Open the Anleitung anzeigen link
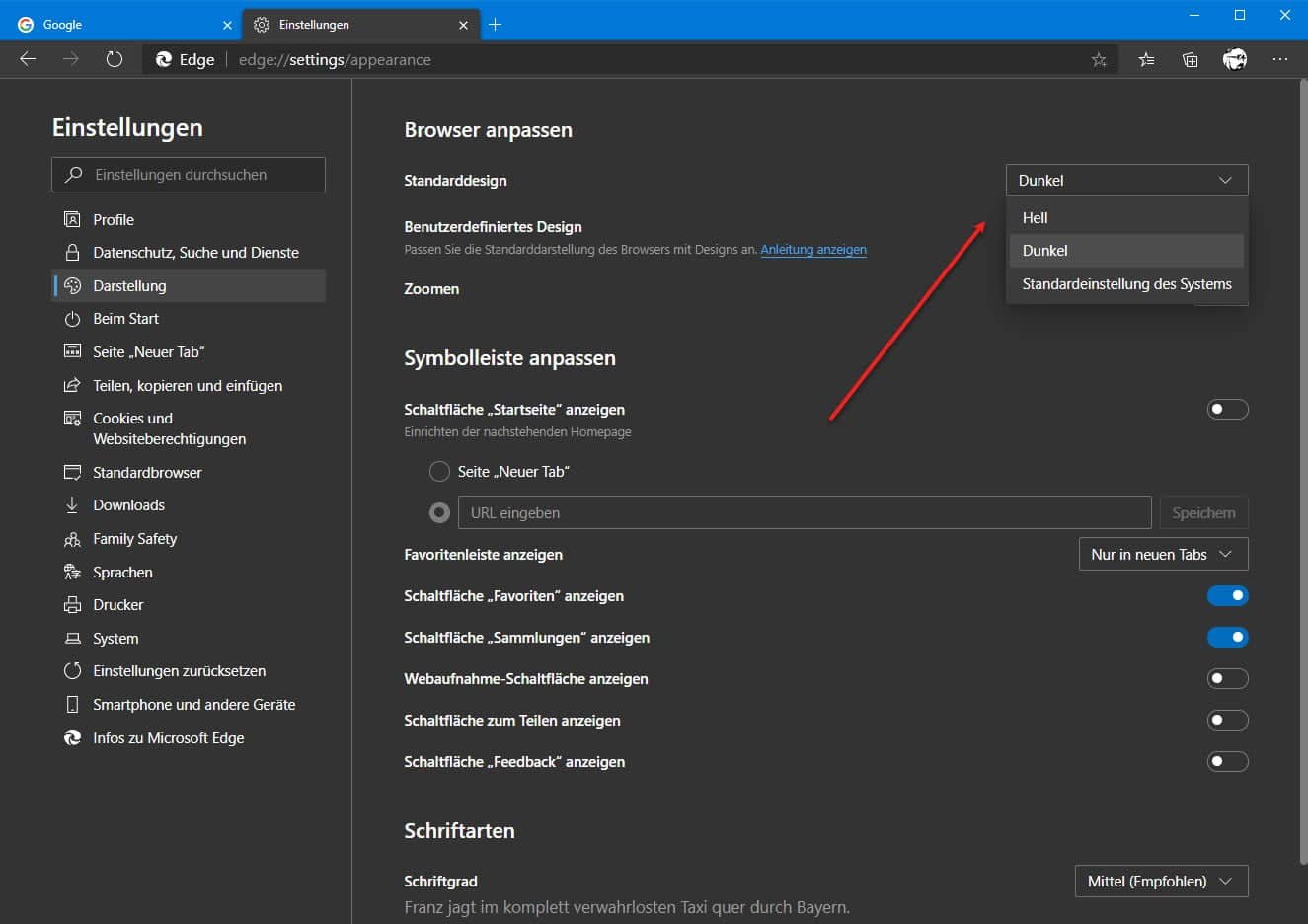 click(813, 249)
